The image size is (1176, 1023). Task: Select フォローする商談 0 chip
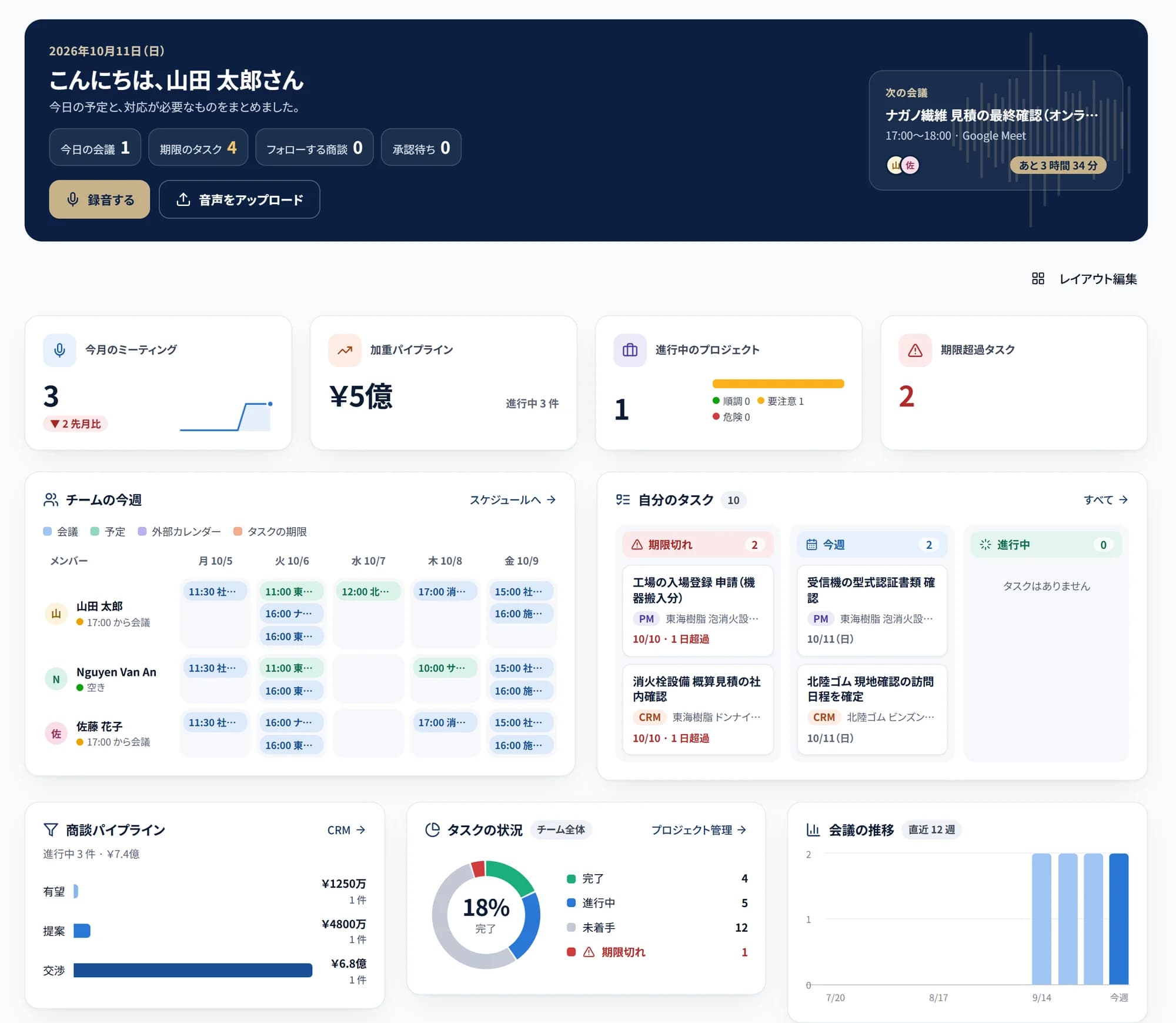pyautogui.click(x=315, y=147)
